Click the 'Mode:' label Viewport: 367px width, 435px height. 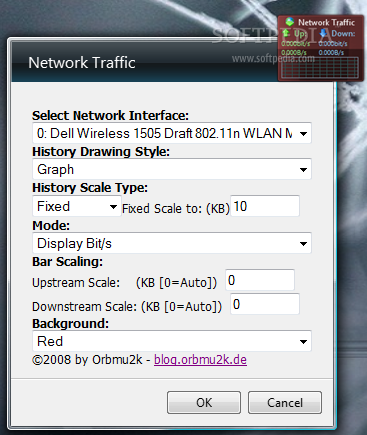[x=51, y=226]
